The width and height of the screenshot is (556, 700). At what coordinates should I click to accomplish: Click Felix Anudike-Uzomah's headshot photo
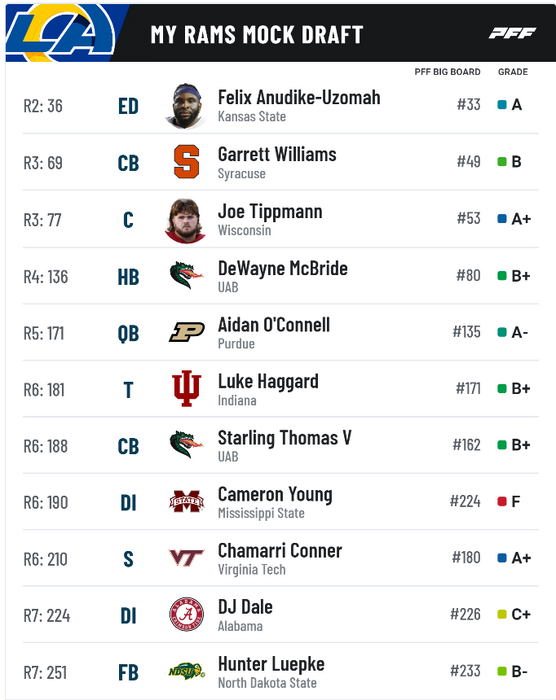186,106
